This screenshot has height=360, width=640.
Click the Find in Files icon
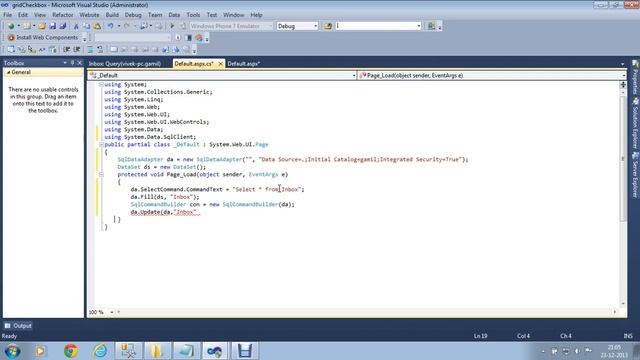[328, 26]
